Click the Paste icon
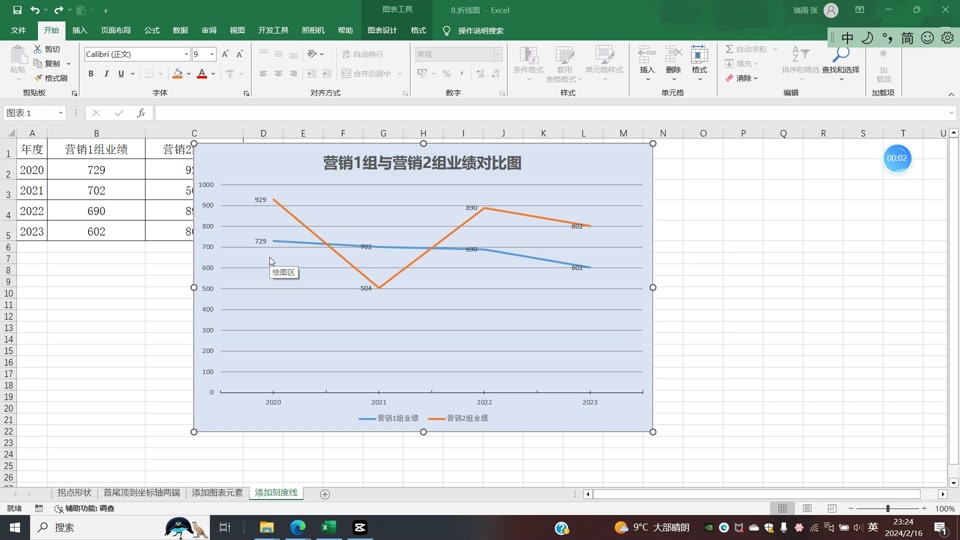Screen dimensions: 960x540 point(18,56)
